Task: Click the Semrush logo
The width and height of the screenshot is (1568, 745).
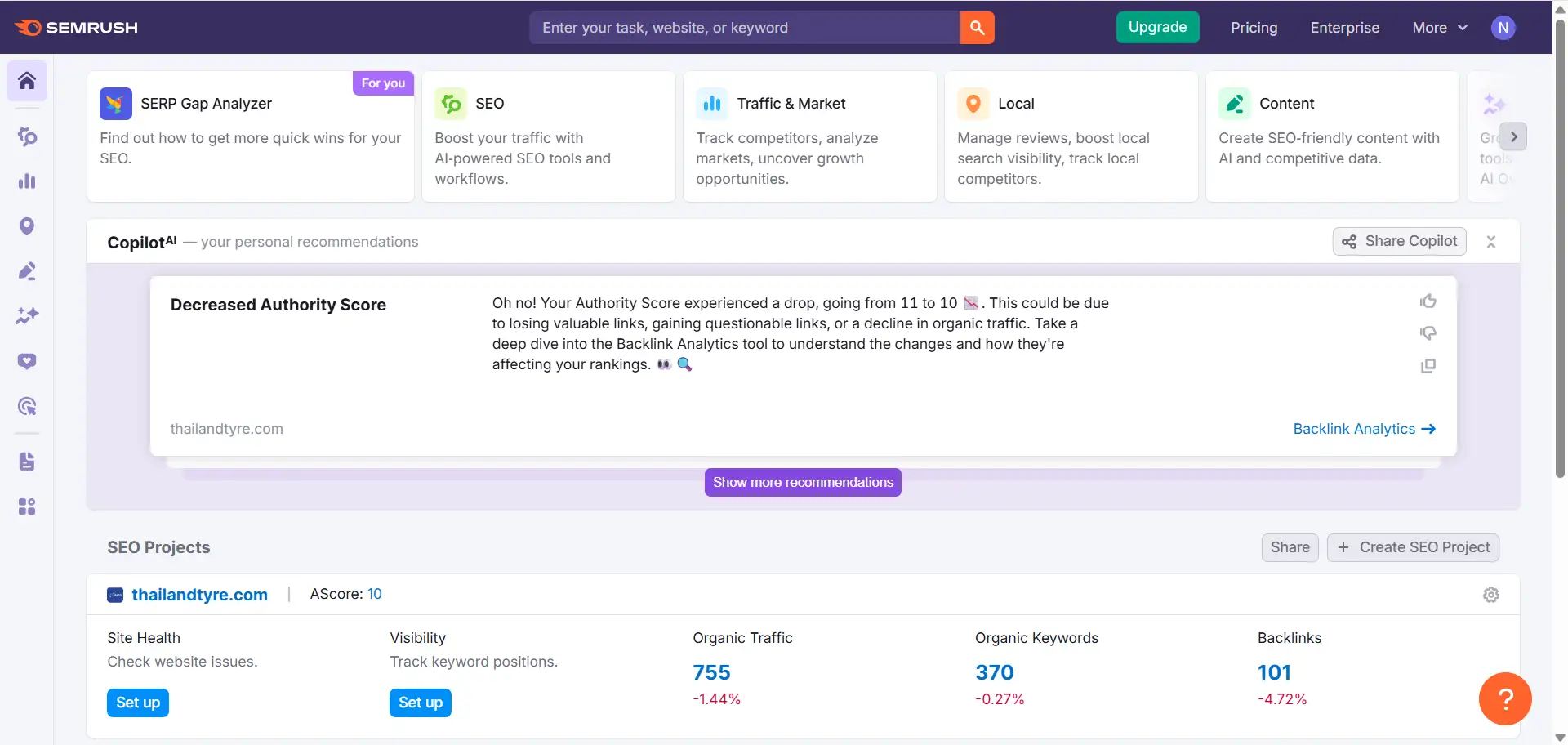Action: (77, 28)
